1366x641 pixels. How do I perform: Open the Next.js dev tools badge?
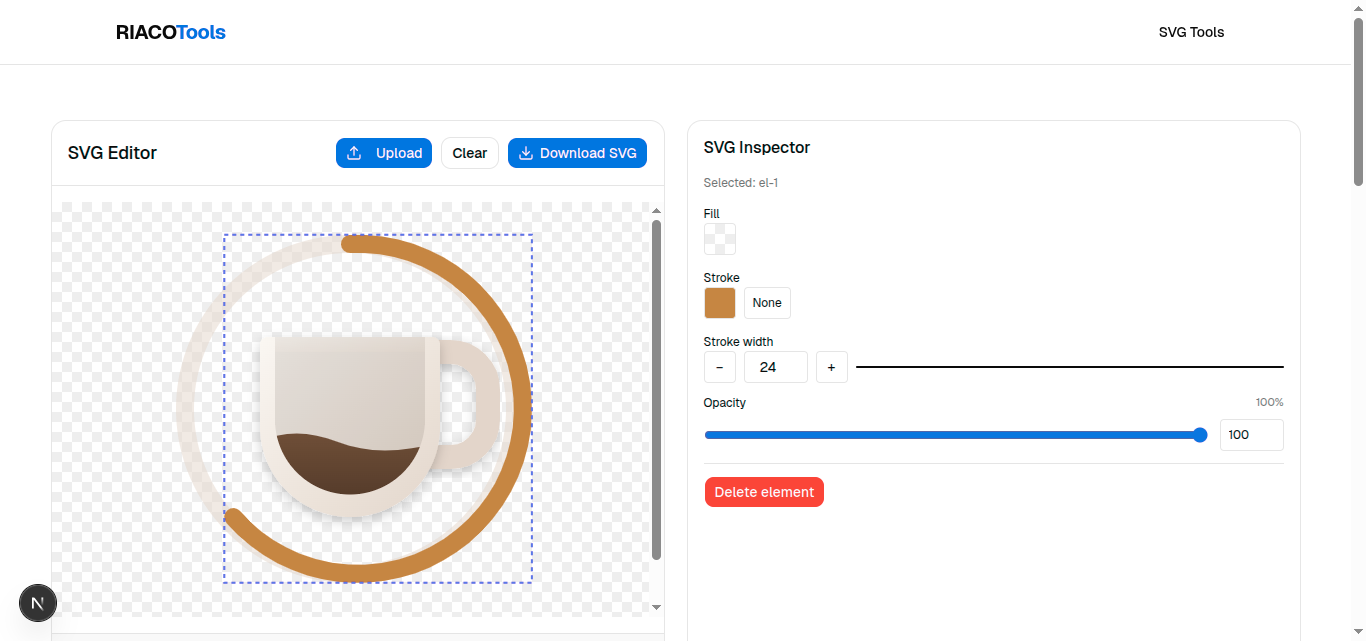click(38, 603)
